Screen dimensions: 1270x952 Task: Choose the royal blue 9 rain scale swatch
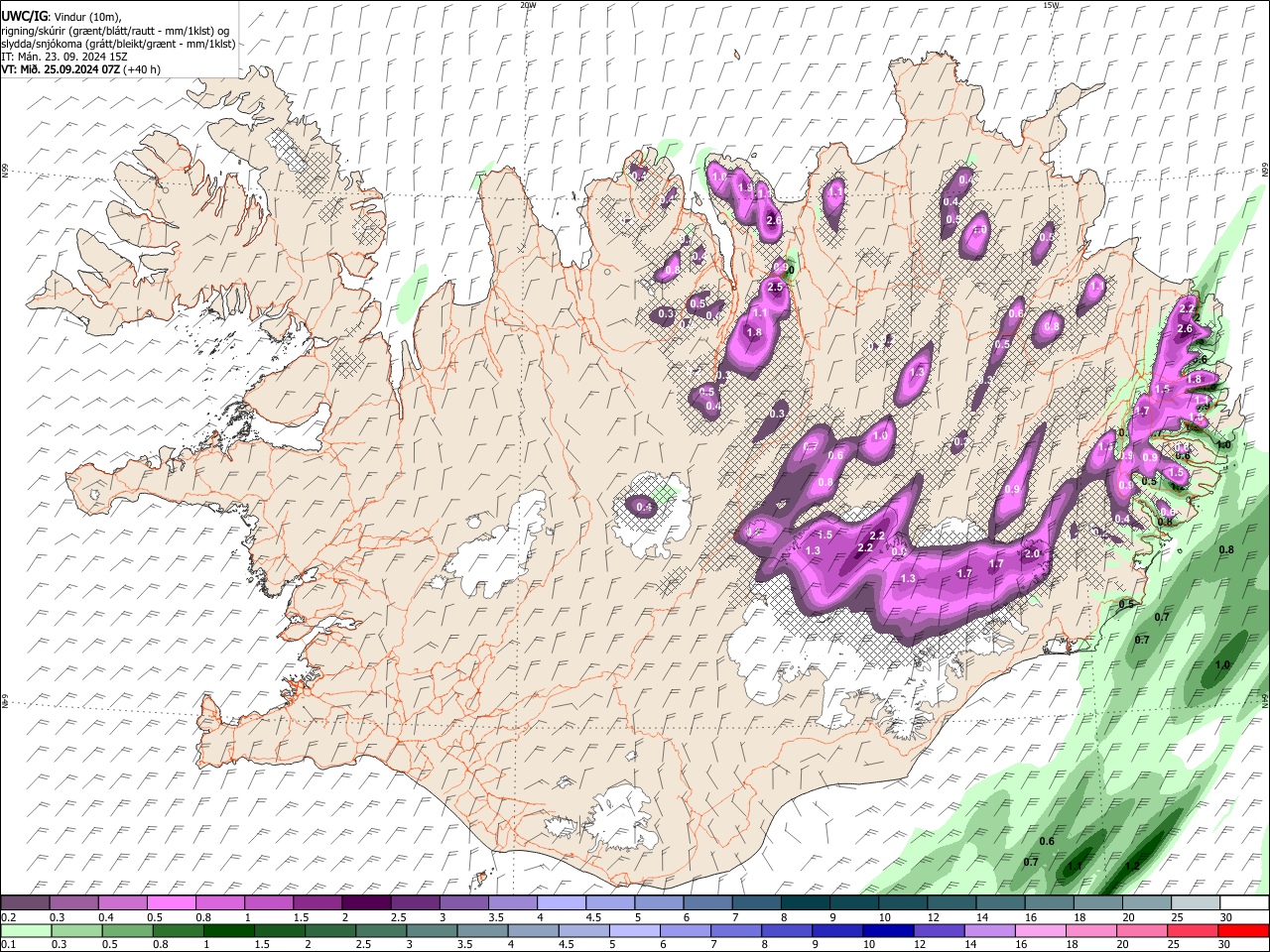point(837,930)
